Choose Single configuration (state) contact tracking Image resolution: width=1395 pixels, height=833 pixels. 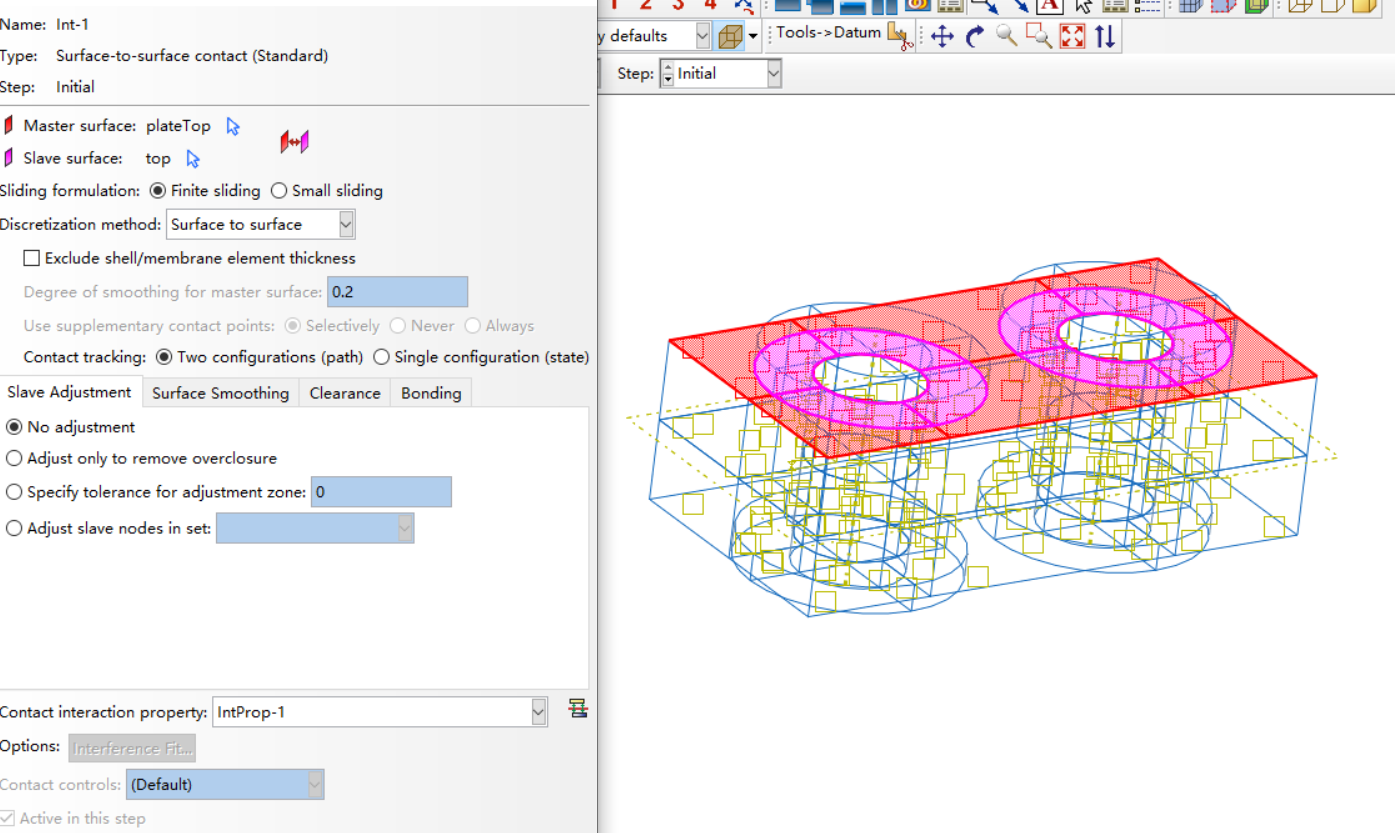click(x=381, y=357)
